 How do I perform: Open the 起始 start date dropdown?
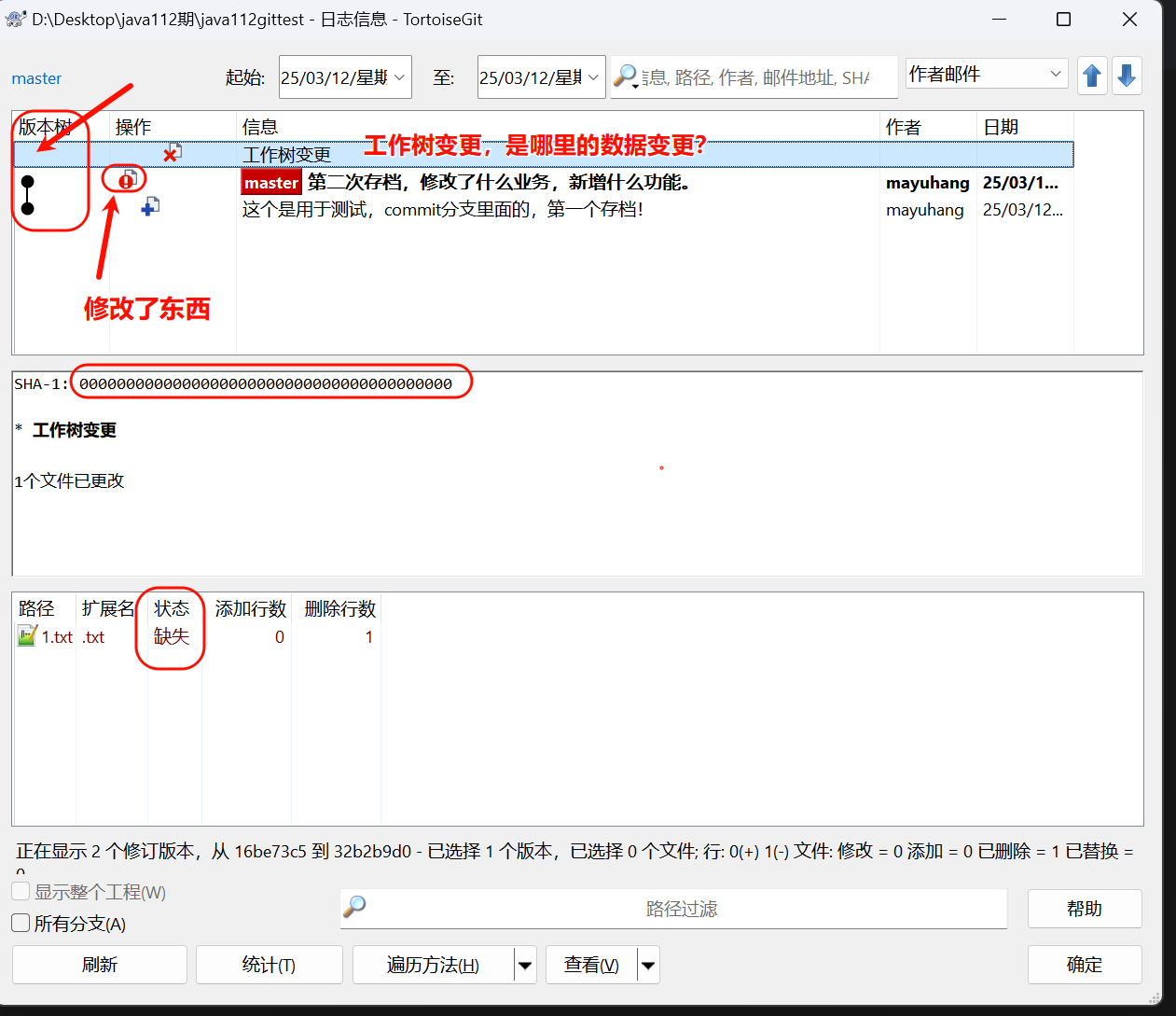coord(399,77)
